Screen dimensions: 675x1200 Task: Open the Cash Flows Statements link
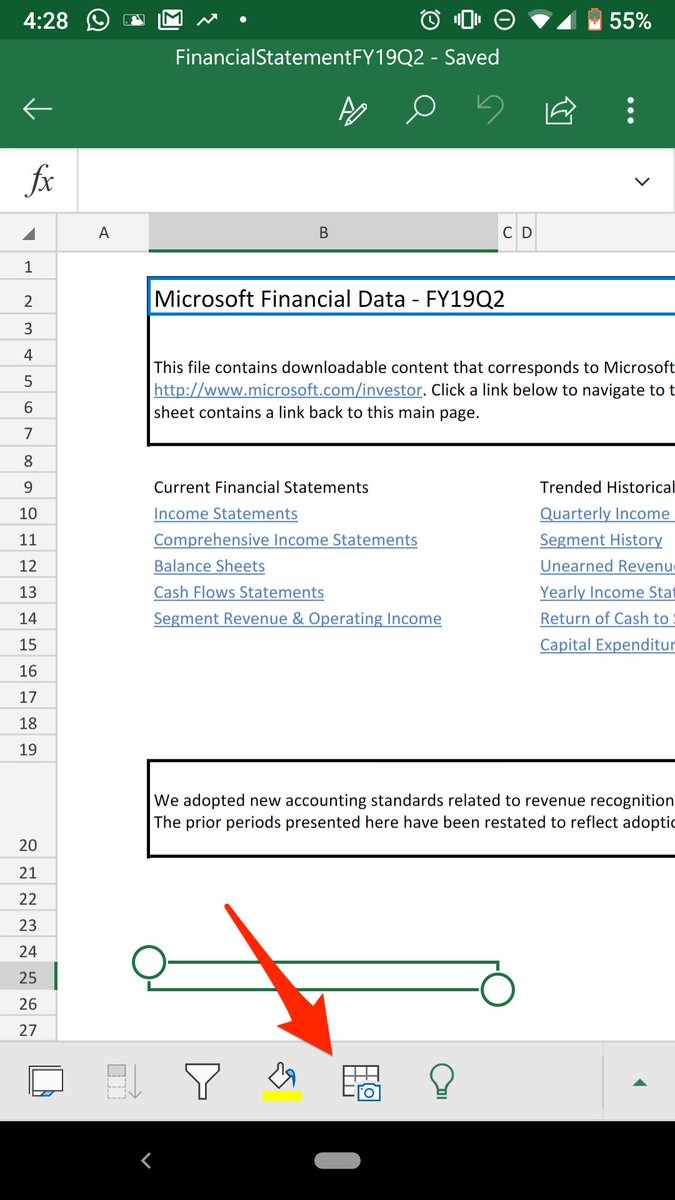(239, 592)
